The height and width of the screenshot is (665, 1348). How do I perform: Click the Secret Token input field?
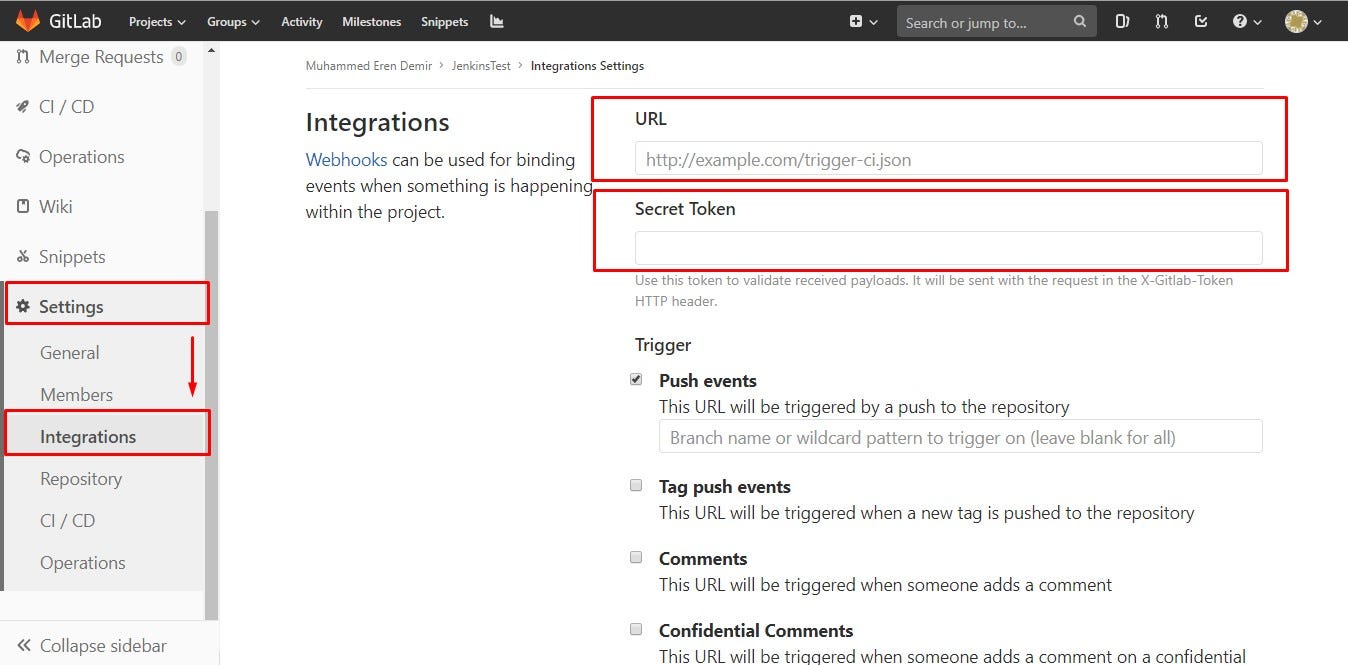click(948, 247)
